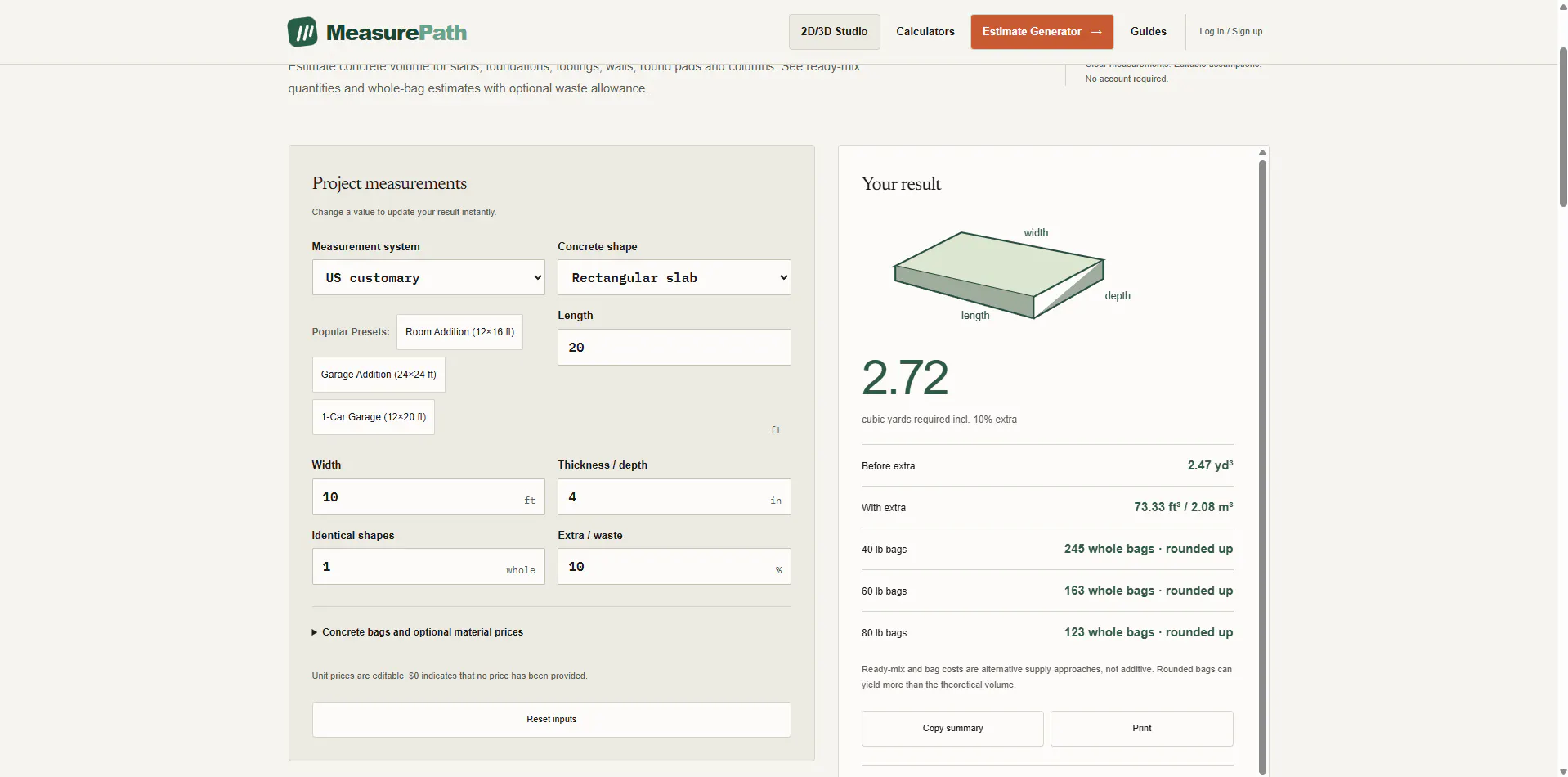The height and width of the screenshot is (777, 1568).
Task: Click the 73.33 ft³ / 2.08 m³ value
Action: tap(1183, 507)
